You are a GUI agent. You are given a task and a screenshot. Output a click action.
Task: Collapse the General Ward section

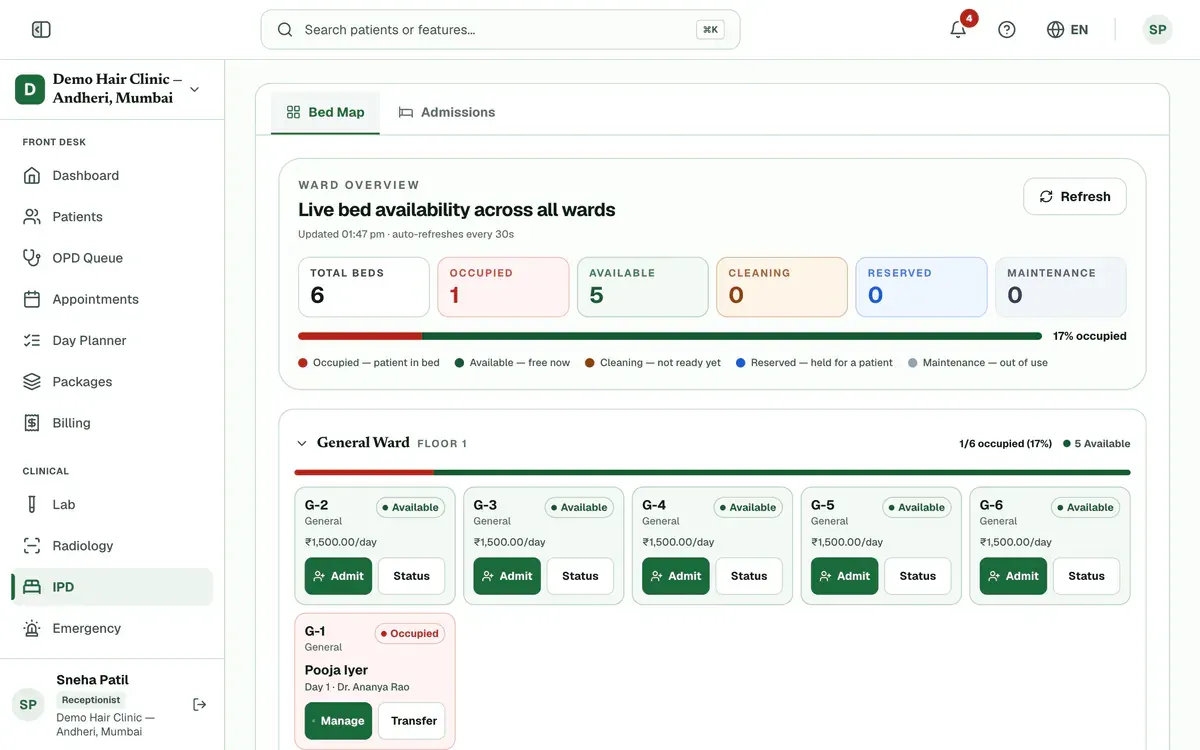tap(302, 443)
